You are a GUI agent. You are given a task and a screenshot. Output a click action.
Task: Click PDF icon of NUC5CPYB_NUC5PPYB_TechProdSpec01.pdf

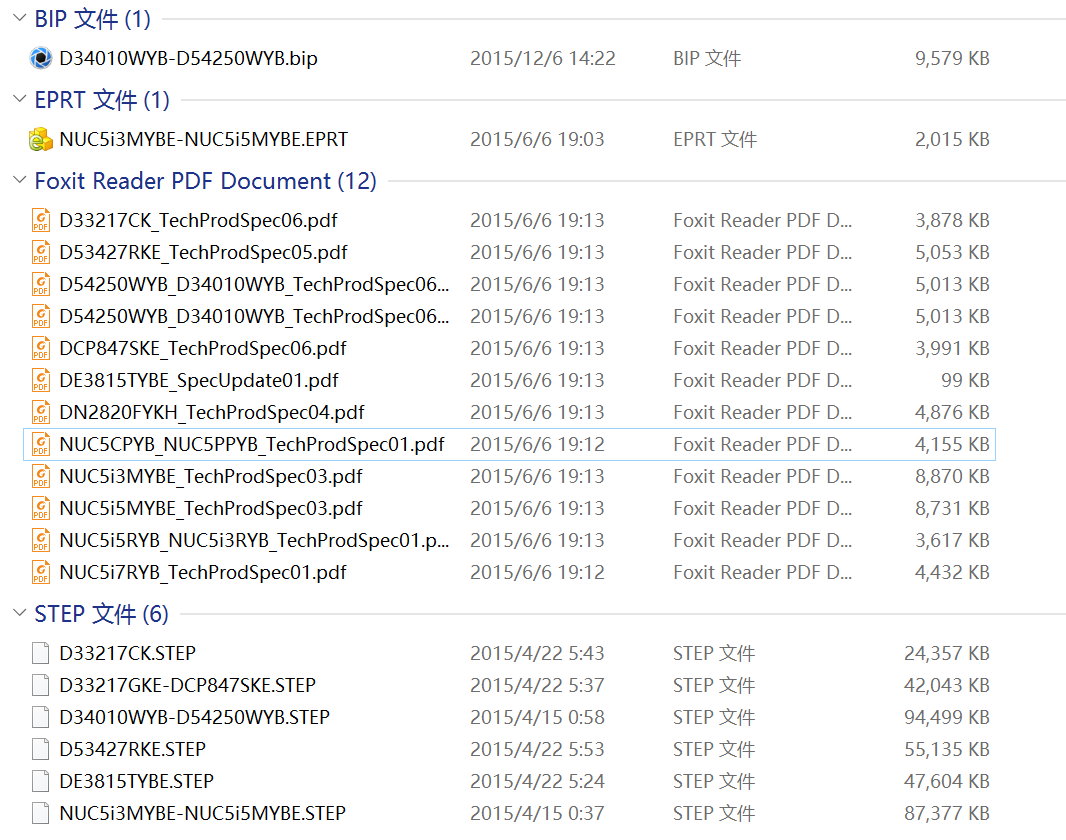pyautogui.click(x=41, y=444)
